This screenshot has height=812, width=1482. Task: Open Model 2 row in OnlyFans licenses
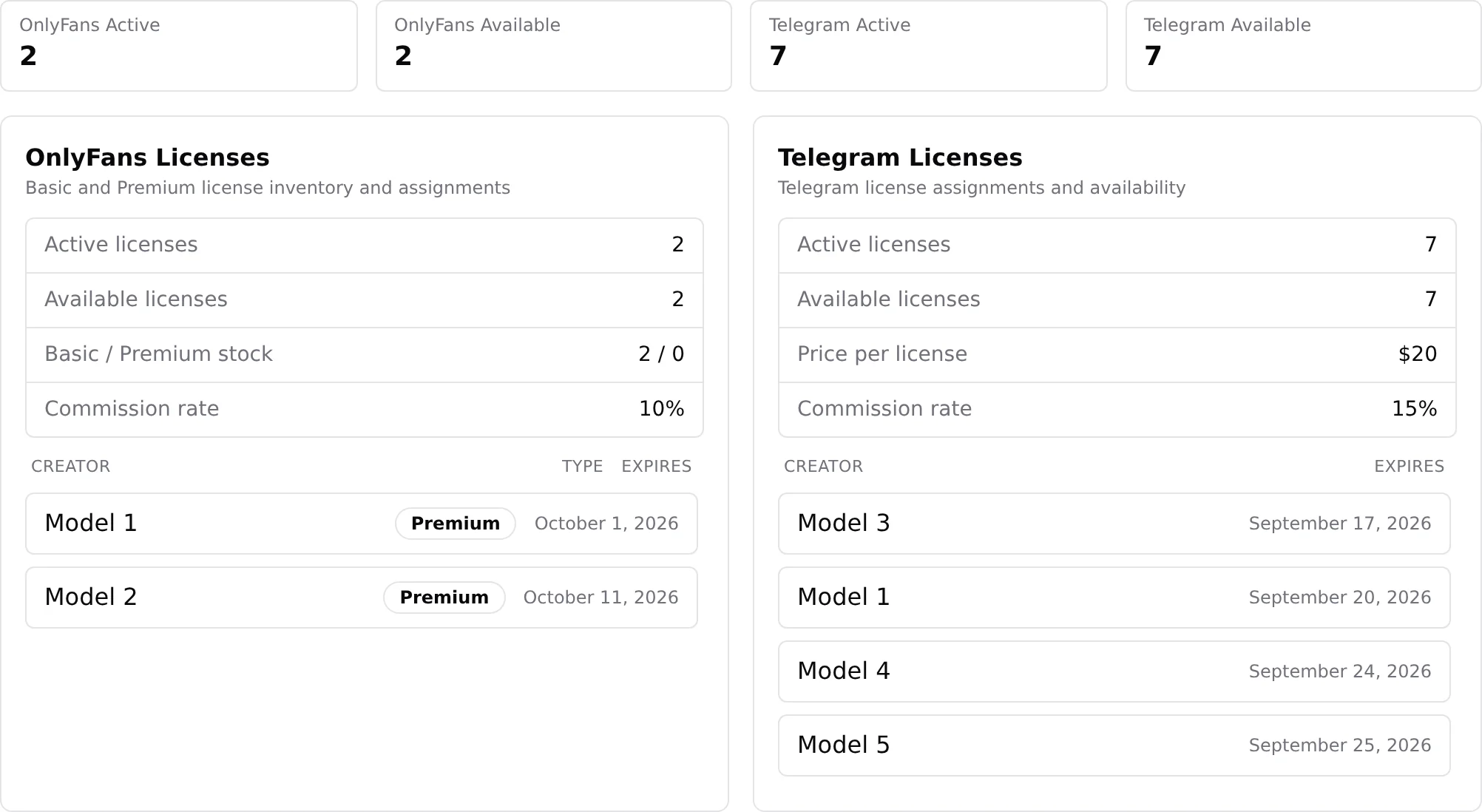click(362, 598)
